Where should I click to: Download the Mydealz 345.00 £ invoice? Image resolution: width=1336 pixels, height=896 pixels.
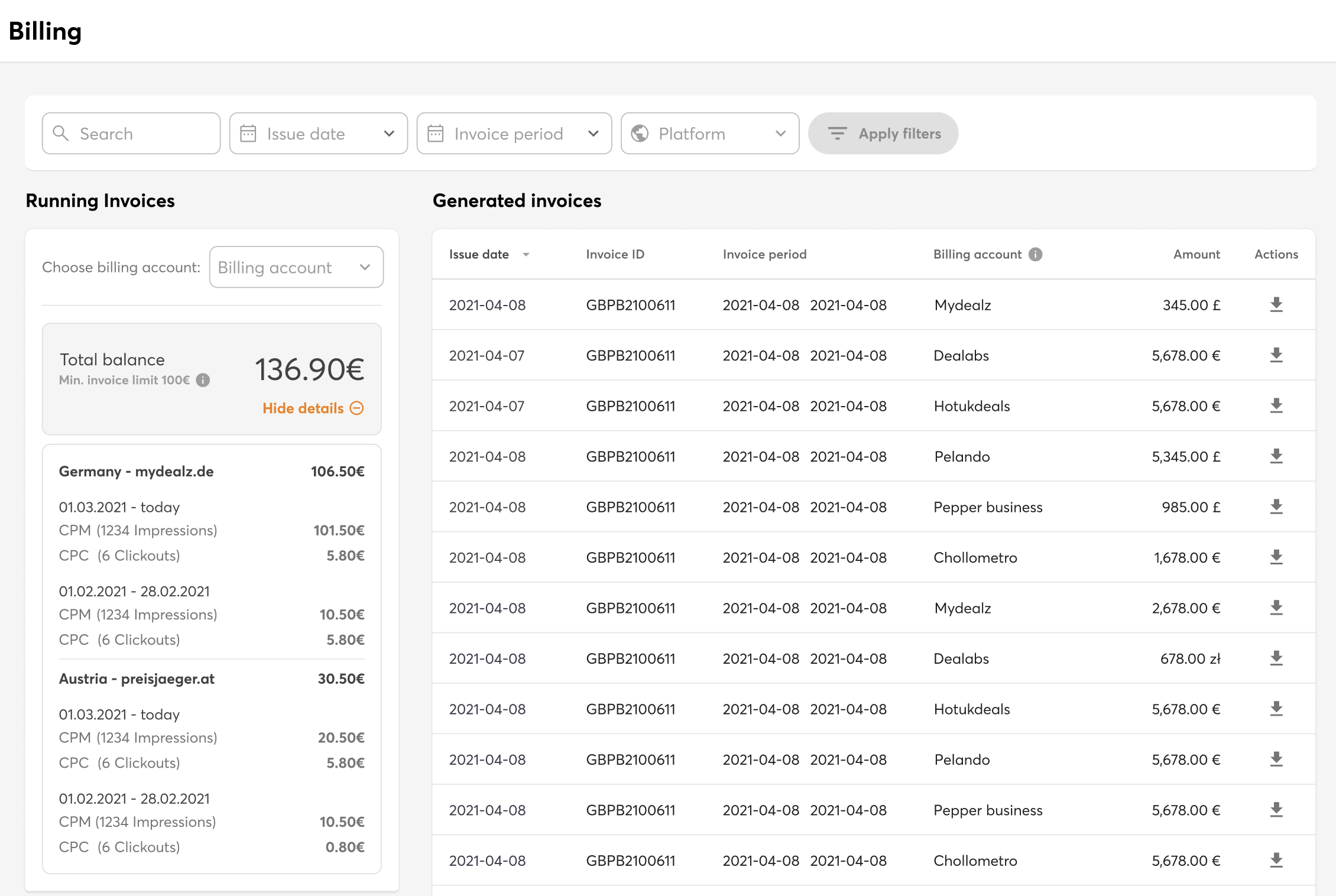click(1276, 305)
